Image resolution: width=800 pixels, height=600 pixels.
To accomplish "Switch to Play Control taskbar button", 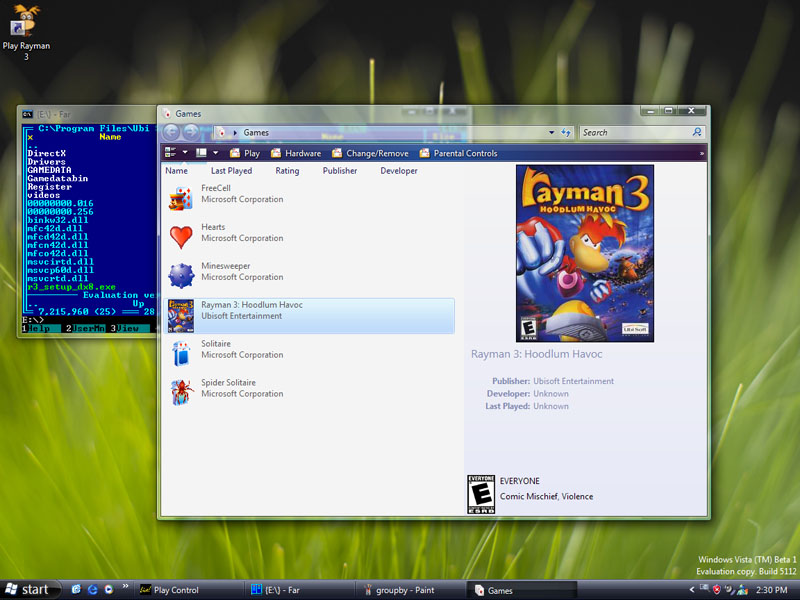I will (x=189, y=590).
